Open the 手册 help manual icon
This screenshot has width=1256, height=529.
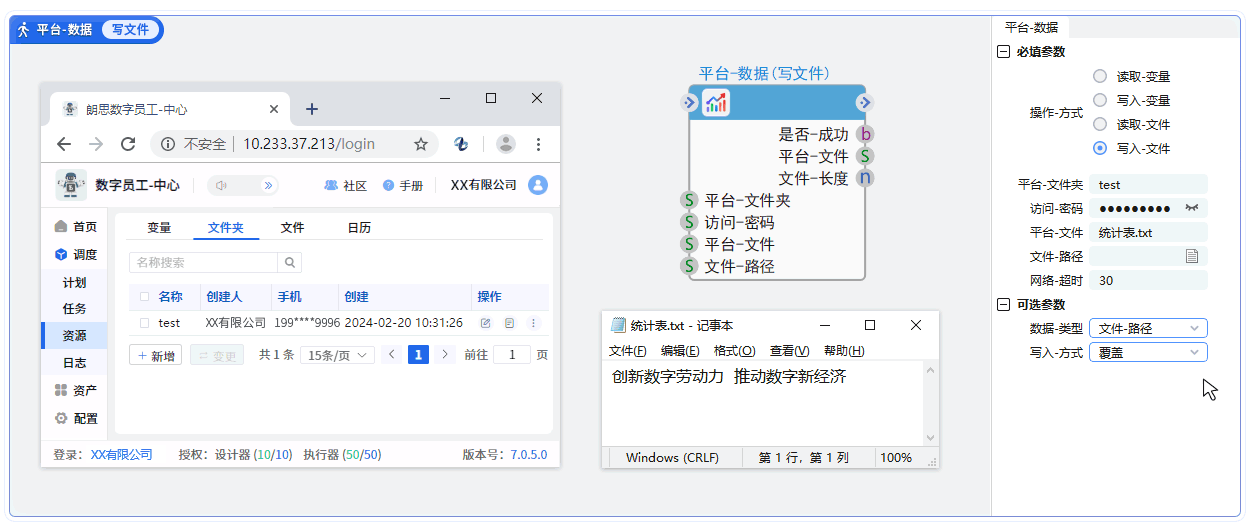point(388,186)
